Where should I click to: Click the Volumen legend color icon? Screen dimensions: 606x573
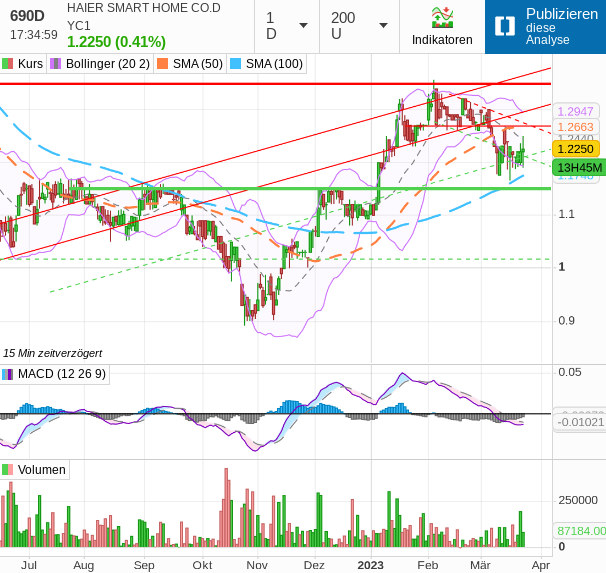tap(7, 470)
